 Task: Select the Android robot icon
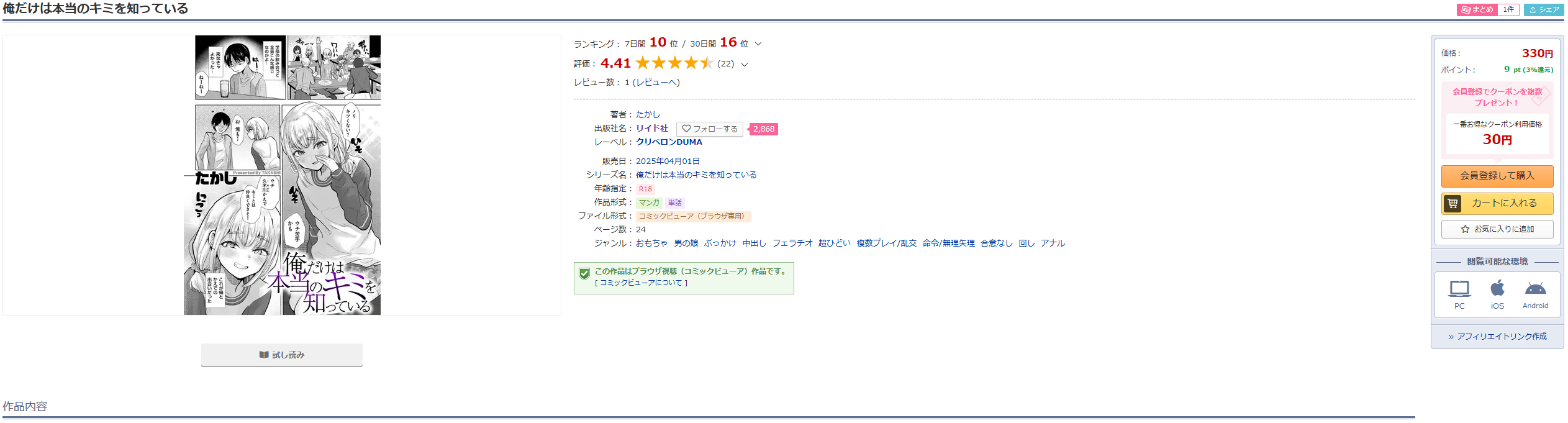pyautogui.click(x=1535, y=289)
